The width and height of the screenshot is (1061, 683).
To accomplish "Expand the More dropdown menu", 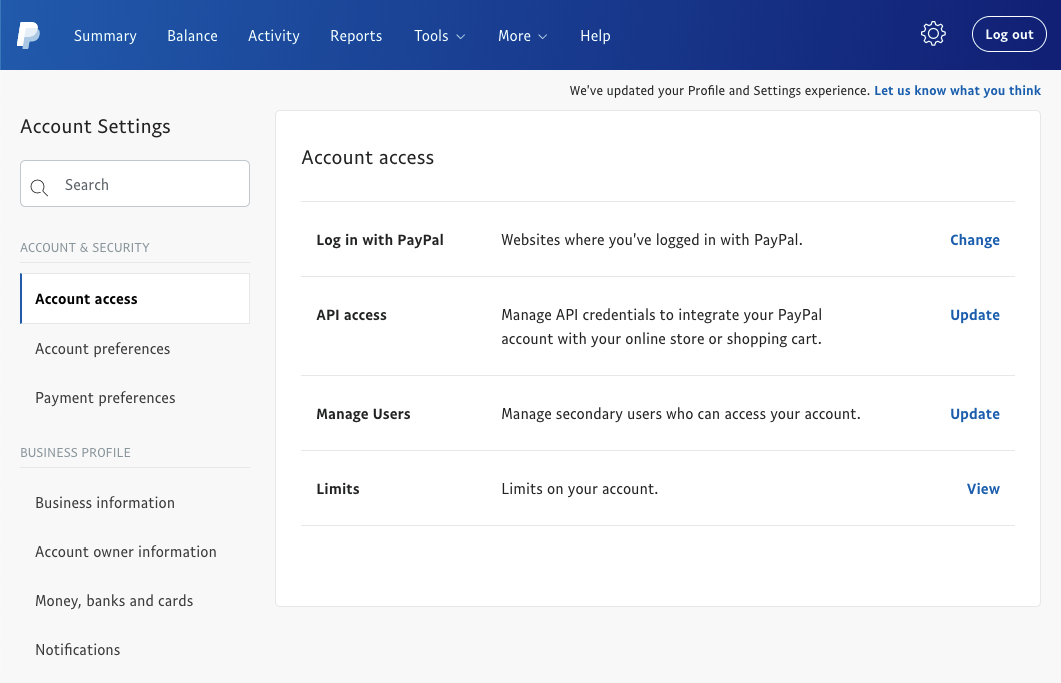I will [522, 36].
